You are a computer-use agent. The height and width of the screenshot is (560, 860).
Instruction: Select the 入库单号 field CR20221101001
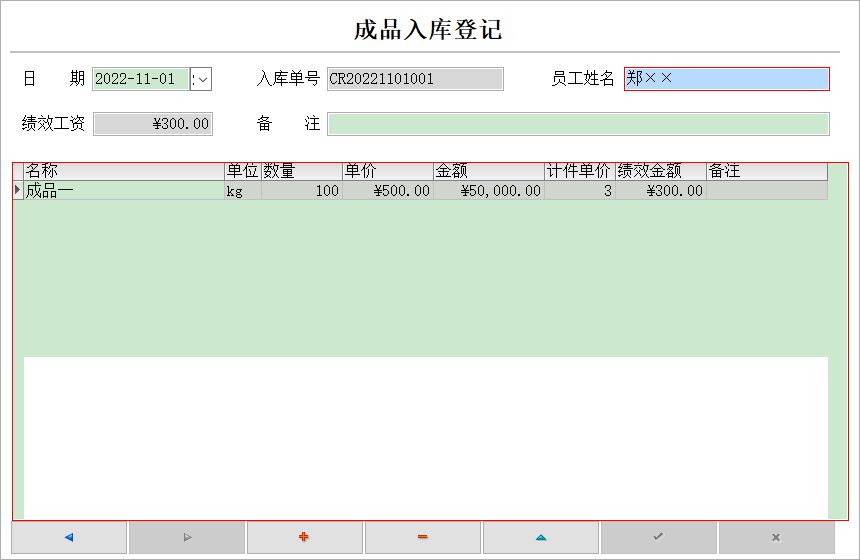click(415, 79)
